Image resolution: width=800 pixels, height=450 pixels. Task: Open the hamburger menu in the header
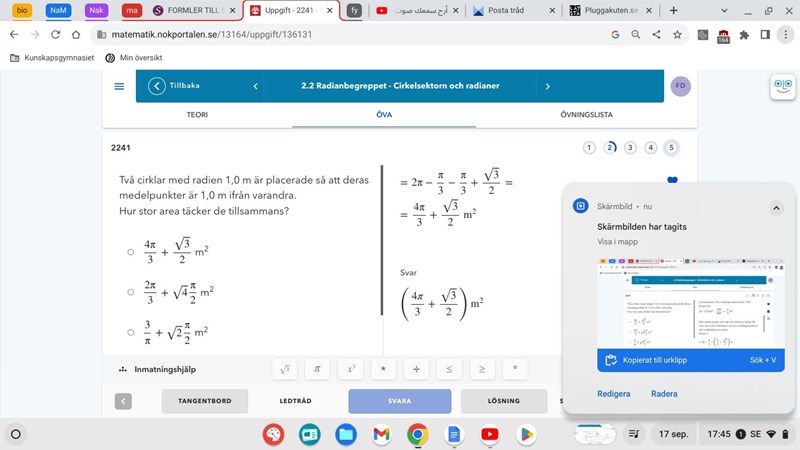click(x=120, y=86)
